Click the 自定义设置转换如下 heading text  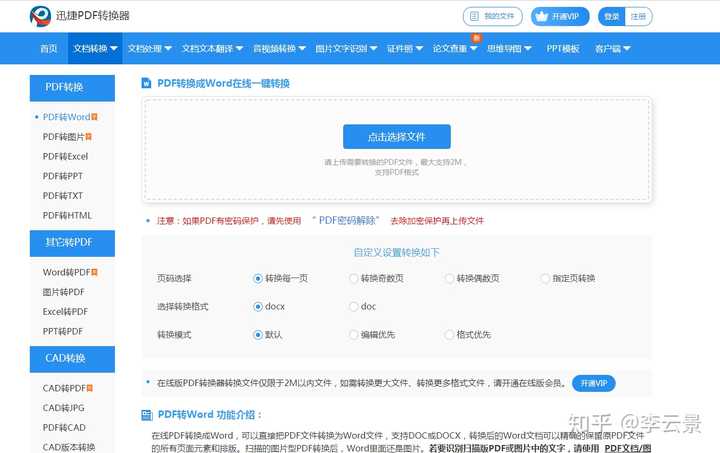[397, 252]
